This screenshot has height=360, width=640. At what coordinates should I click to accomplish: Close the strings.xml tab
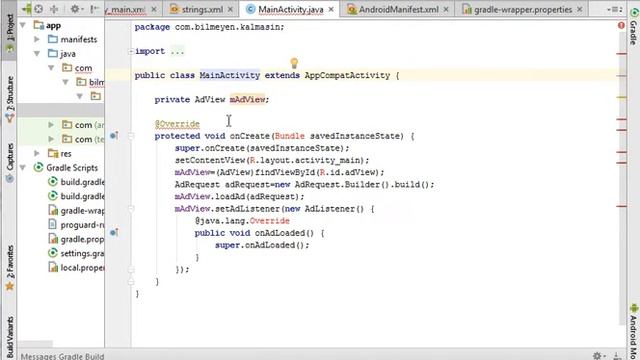[x=230, y=9]
